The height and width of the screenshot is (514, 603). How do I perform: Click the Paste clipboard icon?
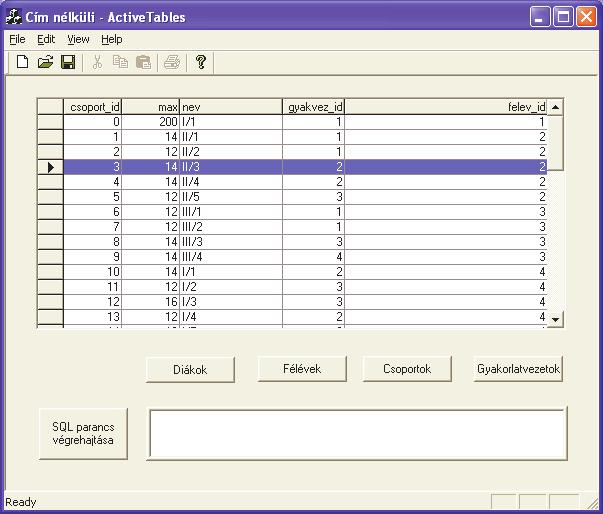pos(143,62)
